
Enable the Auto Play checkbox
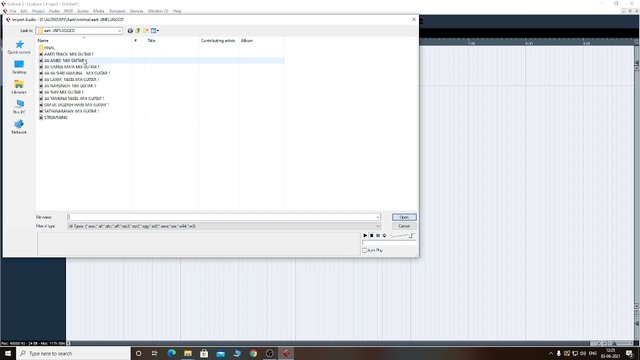pos(364,250)
